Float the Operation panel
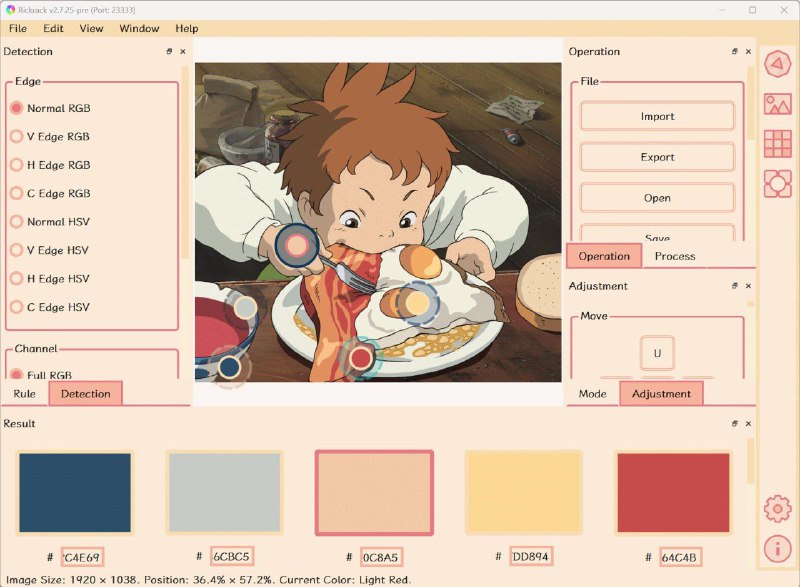The width and height of the screenshot is (800, 587). pos(735,52)
